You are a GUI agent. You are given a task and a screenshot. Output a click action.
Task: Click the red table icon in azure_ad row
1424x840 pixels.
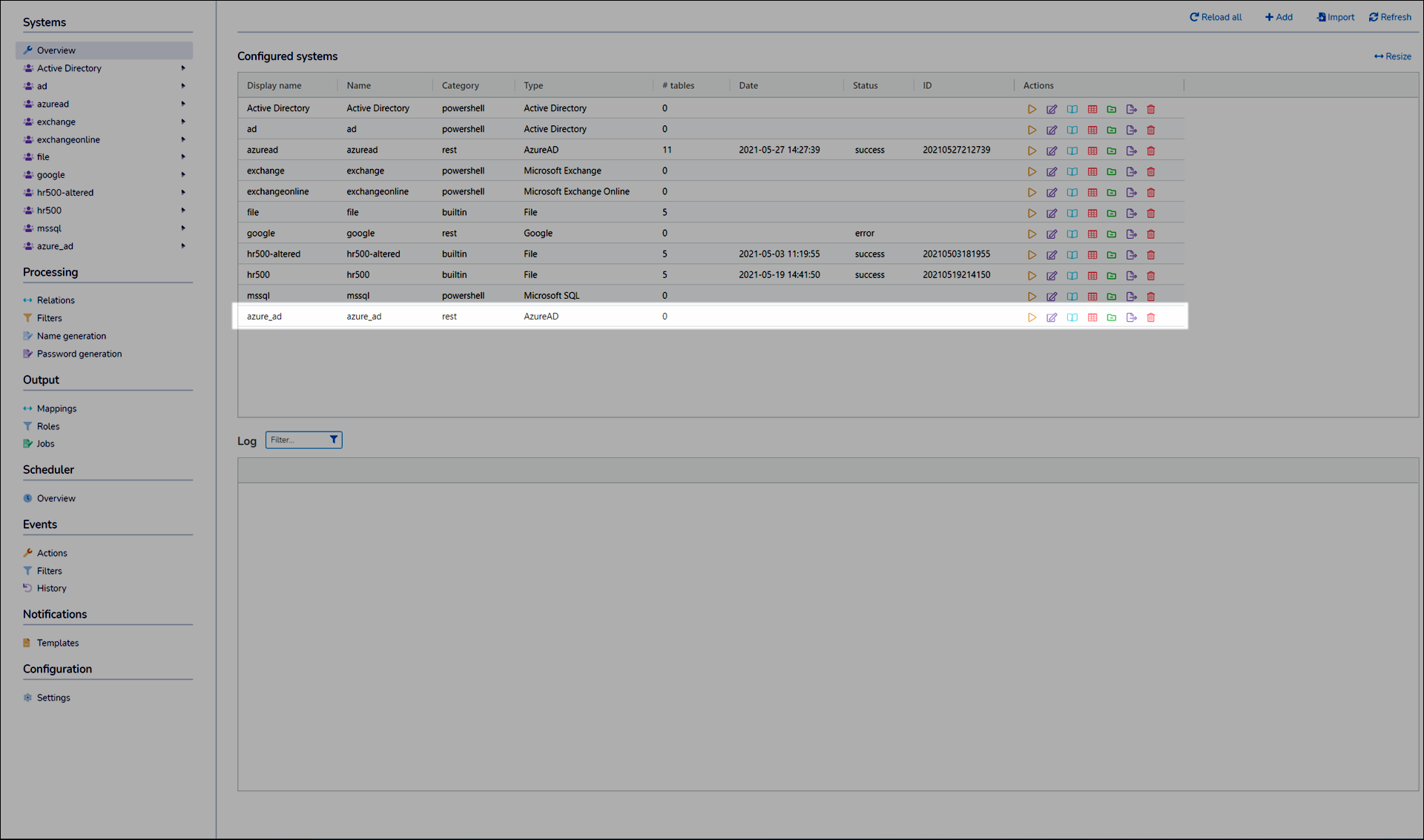1092,317
